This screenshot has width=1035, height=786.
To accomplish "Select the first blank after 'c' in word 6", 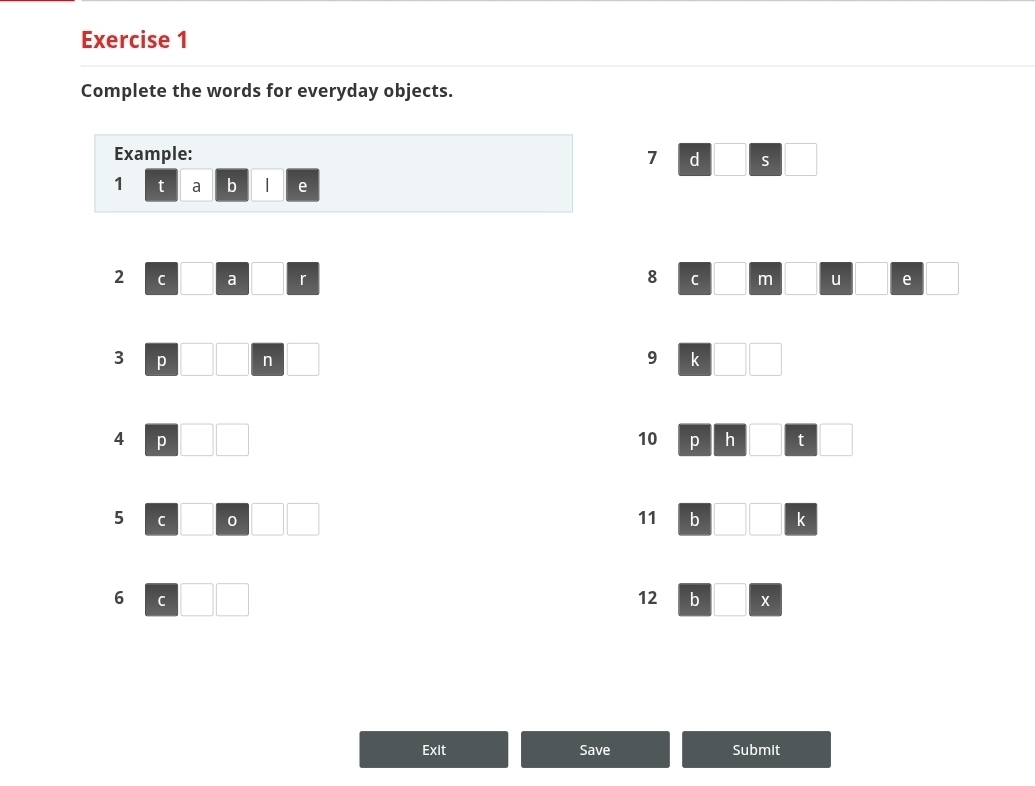I will point(197,600).
